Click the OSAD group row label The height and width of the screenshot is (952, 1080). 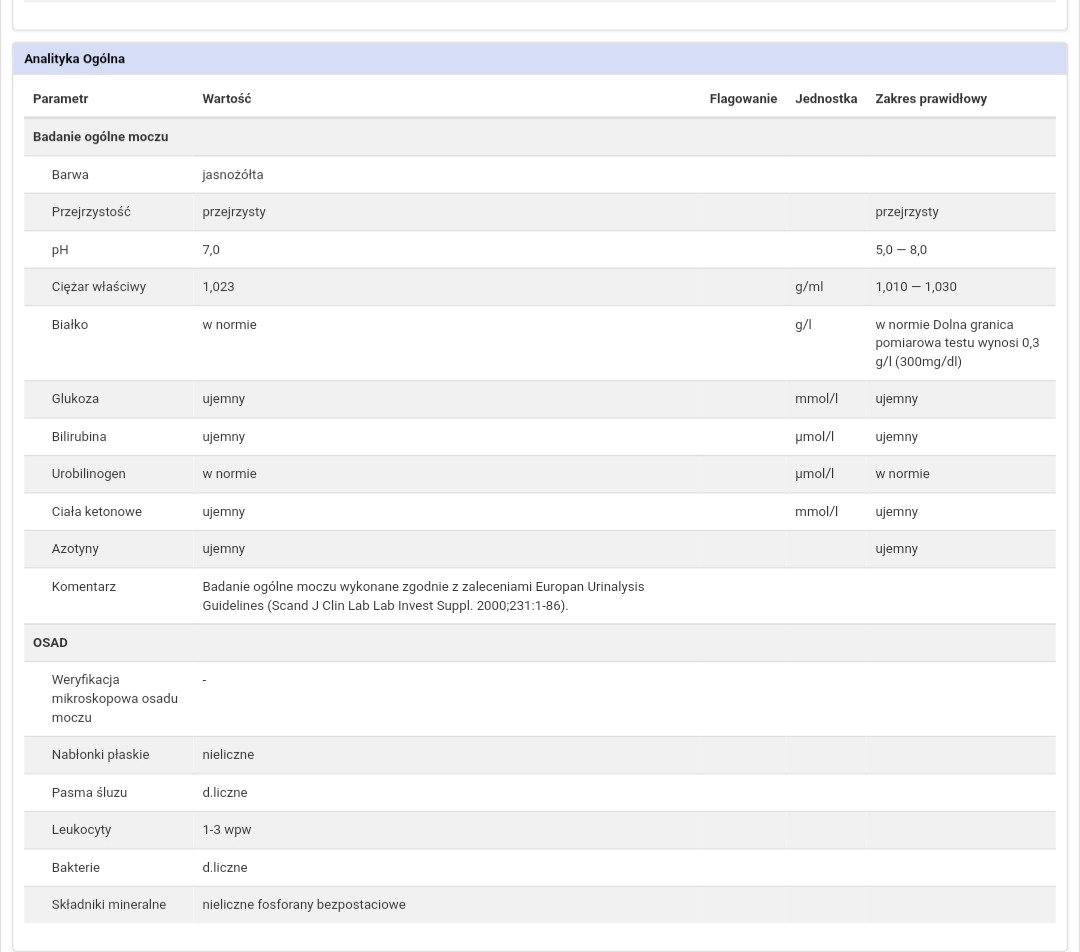pos(50,643)
